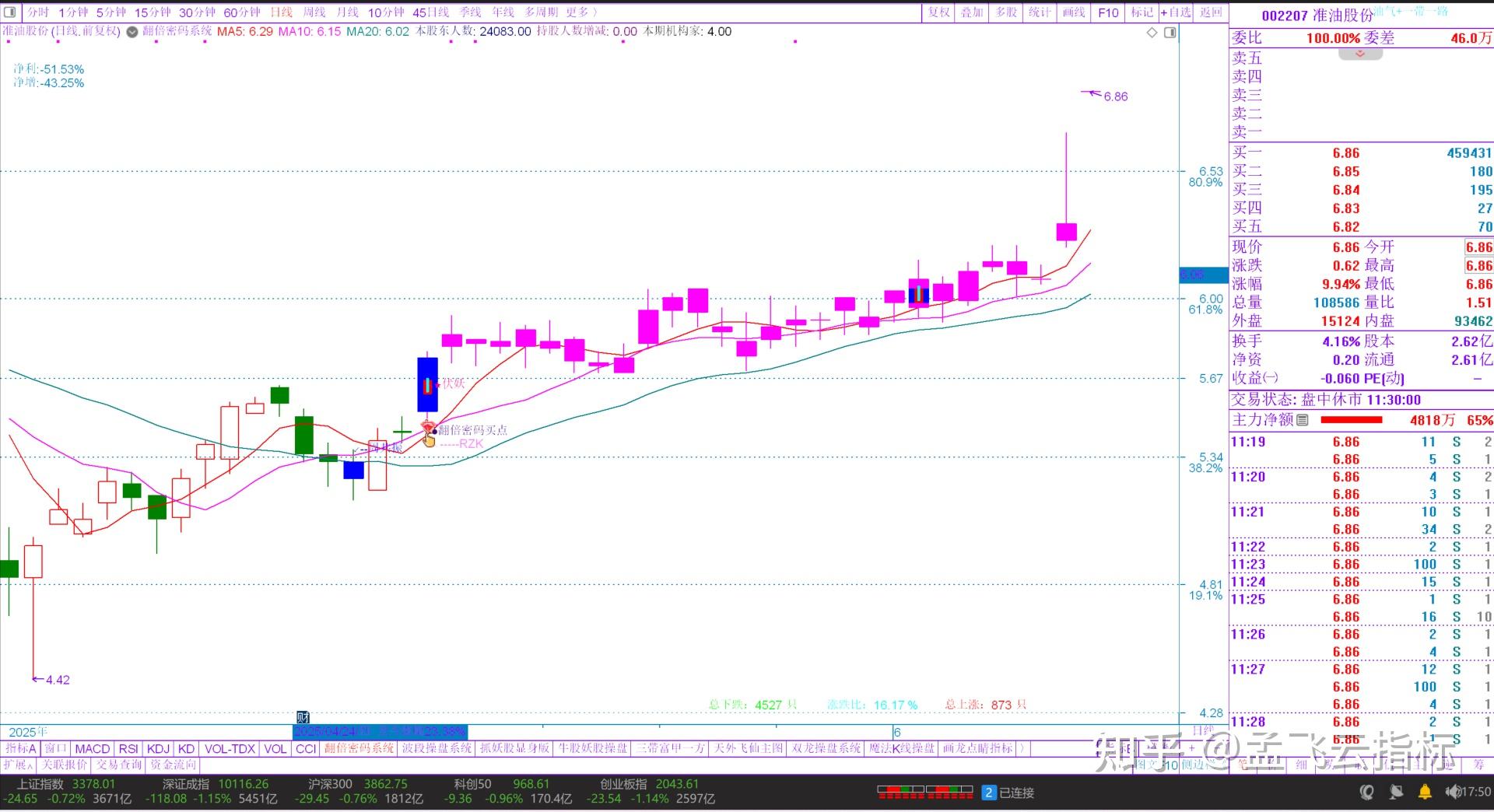This screenshot has width=1494, height=812.
Task: Open the indicator dropdown beside 淮油股份 title
Action: coord(132,32)
